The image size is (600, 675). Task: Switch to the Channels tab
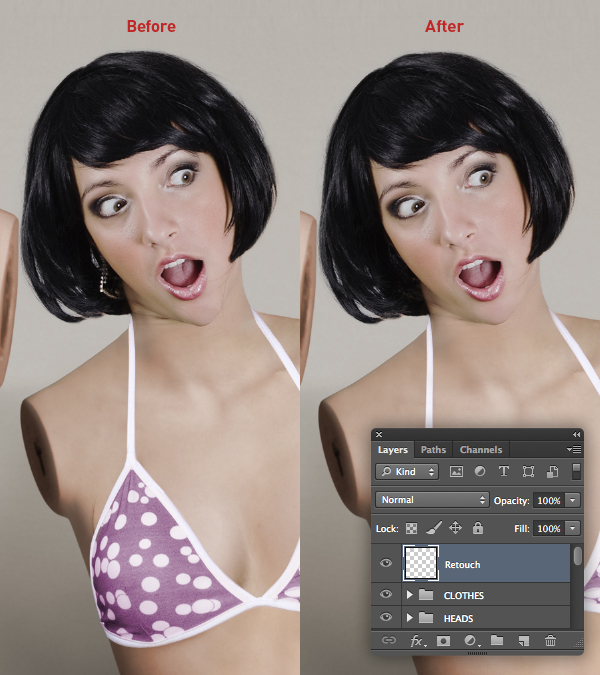481,449
